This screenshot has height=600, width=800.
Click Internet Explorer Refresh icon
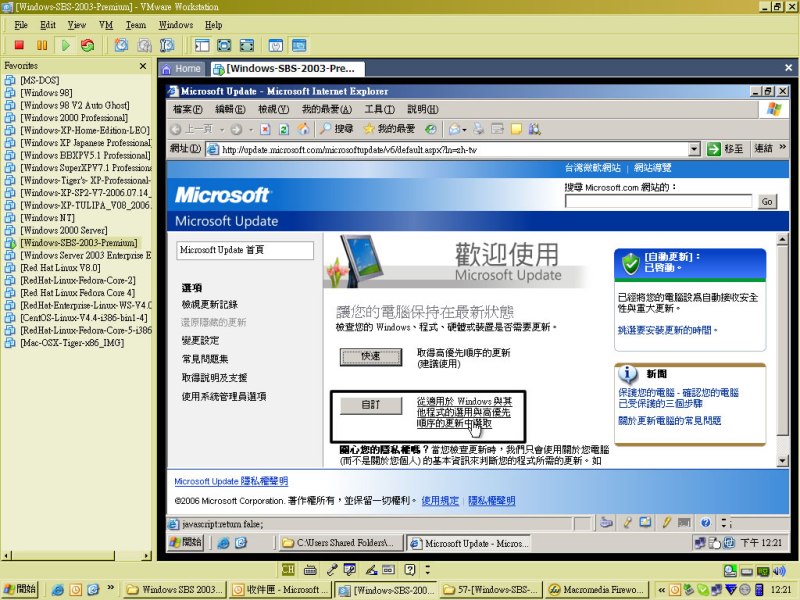284,129
